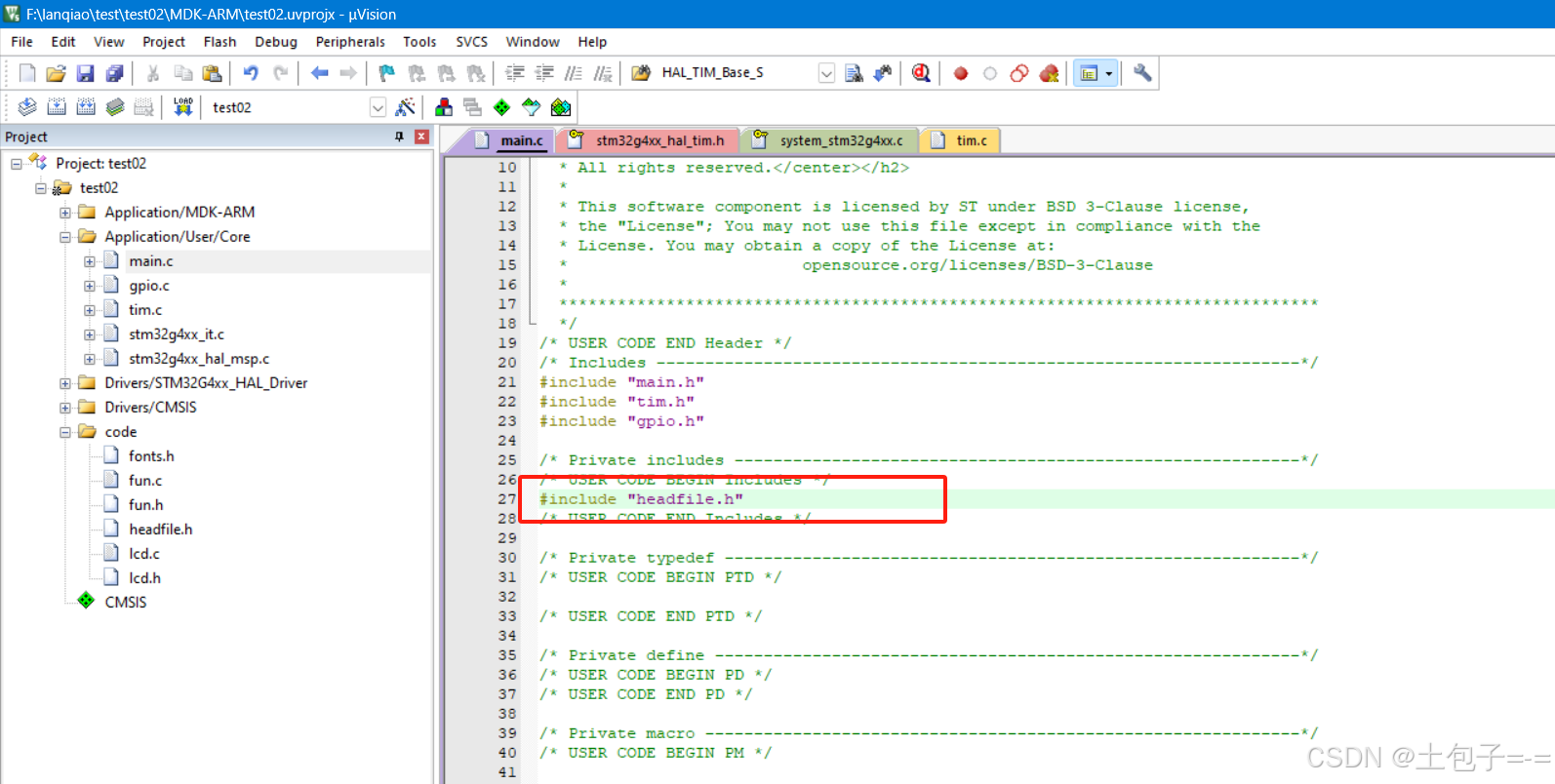
Task: Open the HAL_TIM_Base_S search dropdown
Action: 826,73
